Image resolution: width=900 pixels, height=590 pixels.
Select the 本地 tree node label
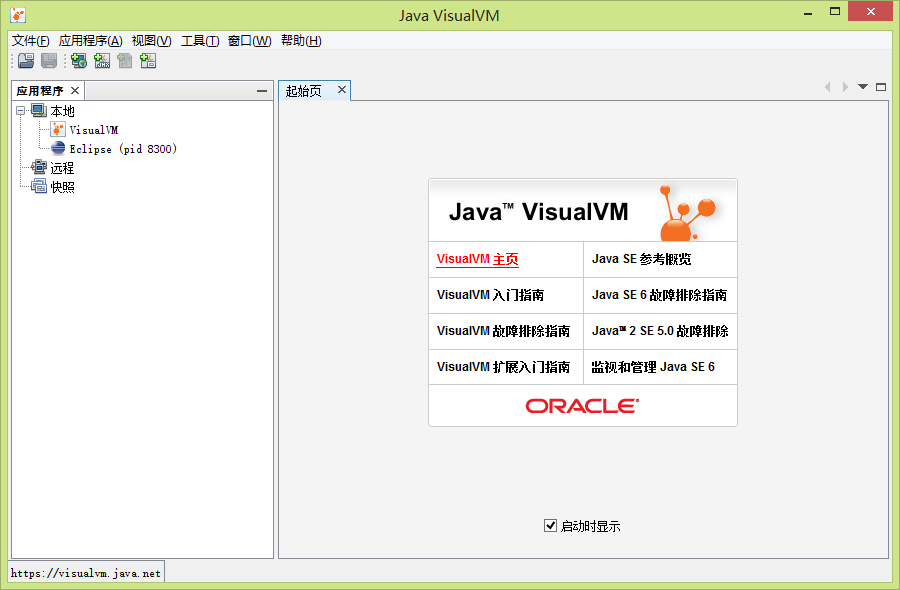click(x=62, y=111)
